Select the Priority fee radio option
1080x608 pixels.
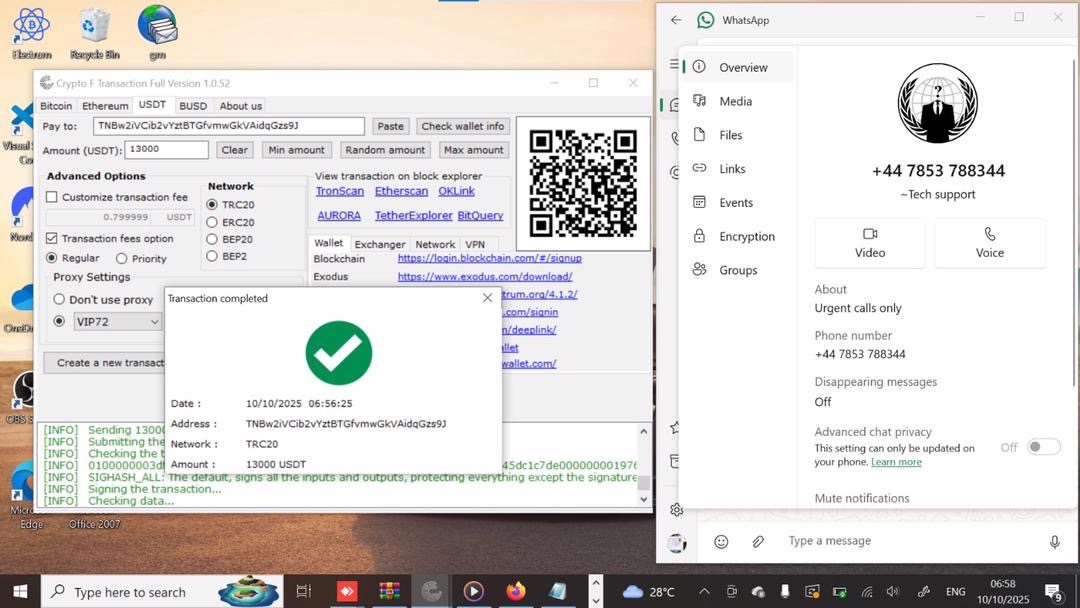tap(121, 258)
